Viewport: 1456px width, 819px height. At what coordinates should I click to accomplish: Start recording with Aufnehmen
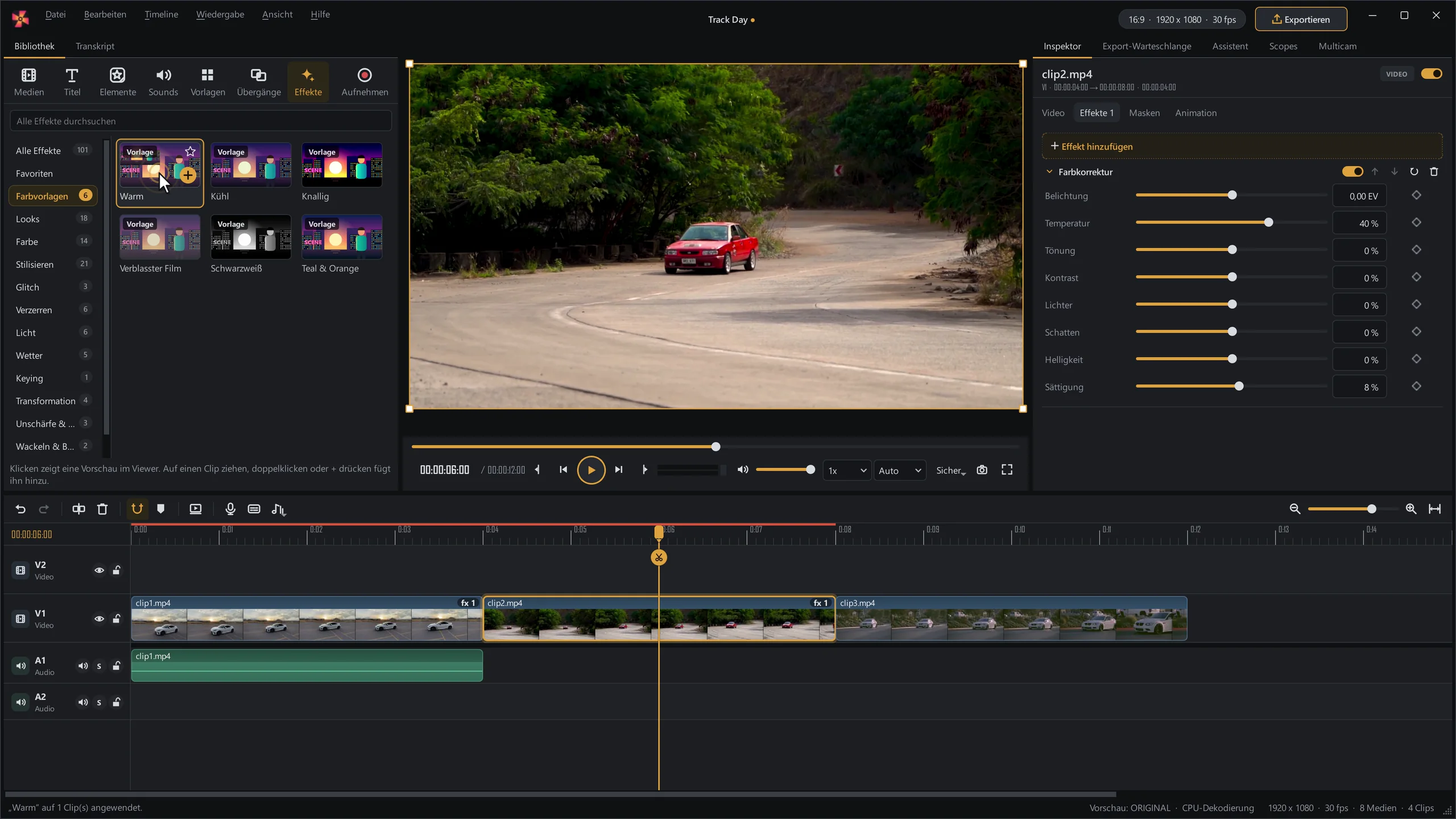click(365, 82)
